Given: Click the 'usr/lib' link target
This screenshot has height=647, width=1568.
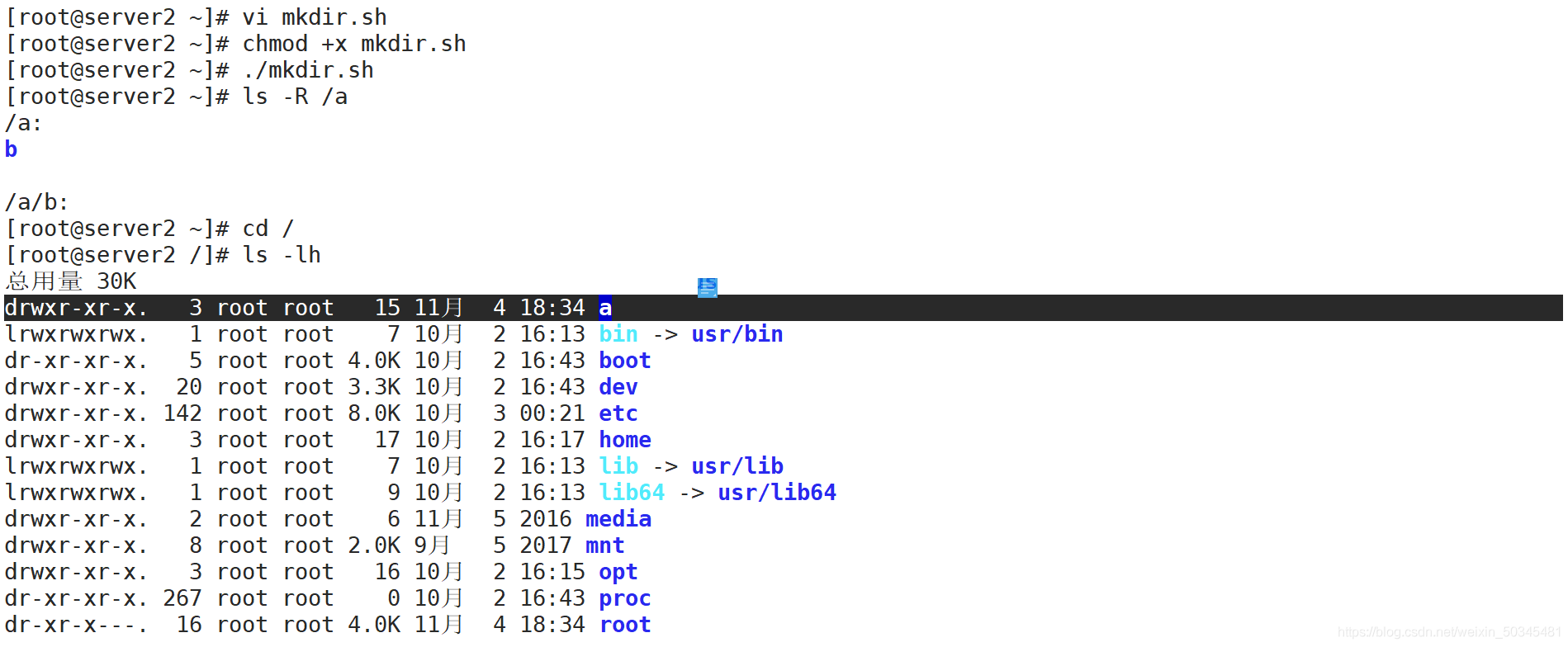Looking at the screenshot, I should pyautogui.click(x=737, y=466).
